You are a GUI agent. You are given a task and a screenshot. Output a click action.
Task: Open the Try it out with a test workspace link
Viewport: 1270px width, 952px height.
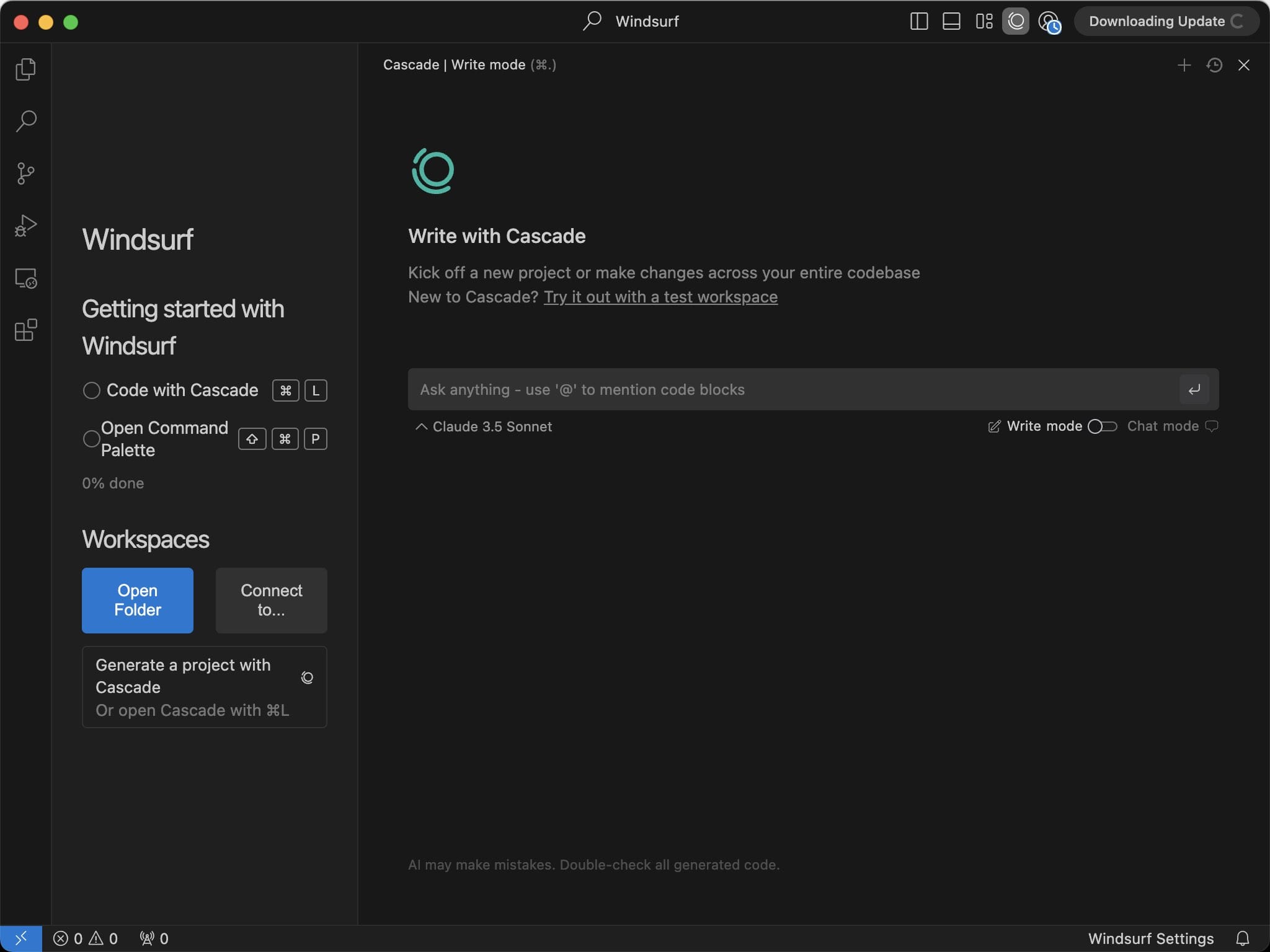click(x=660, y=297)
